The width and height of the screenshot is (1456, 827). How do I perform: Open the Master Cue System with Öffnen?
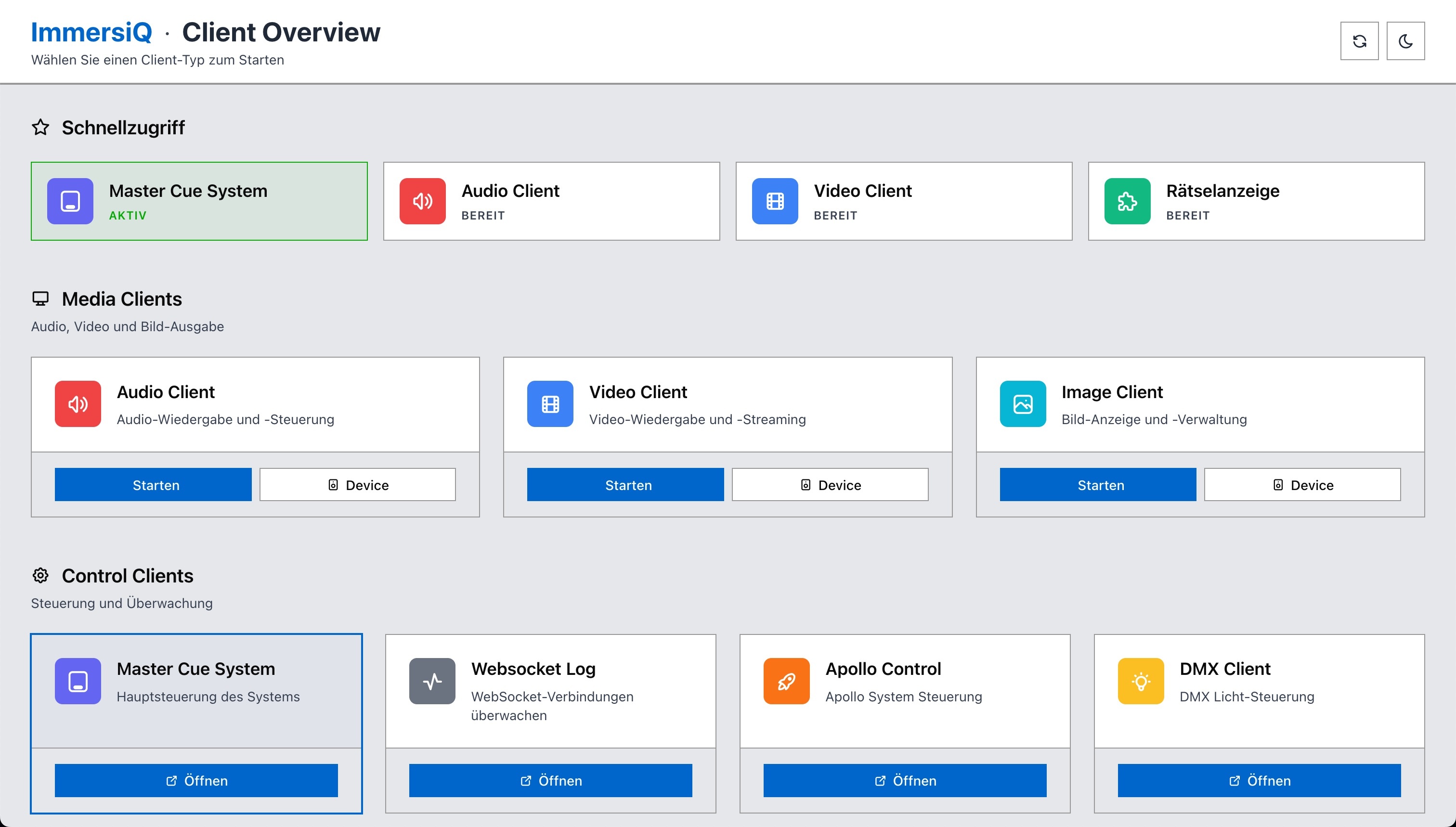(x=196, y=780)
